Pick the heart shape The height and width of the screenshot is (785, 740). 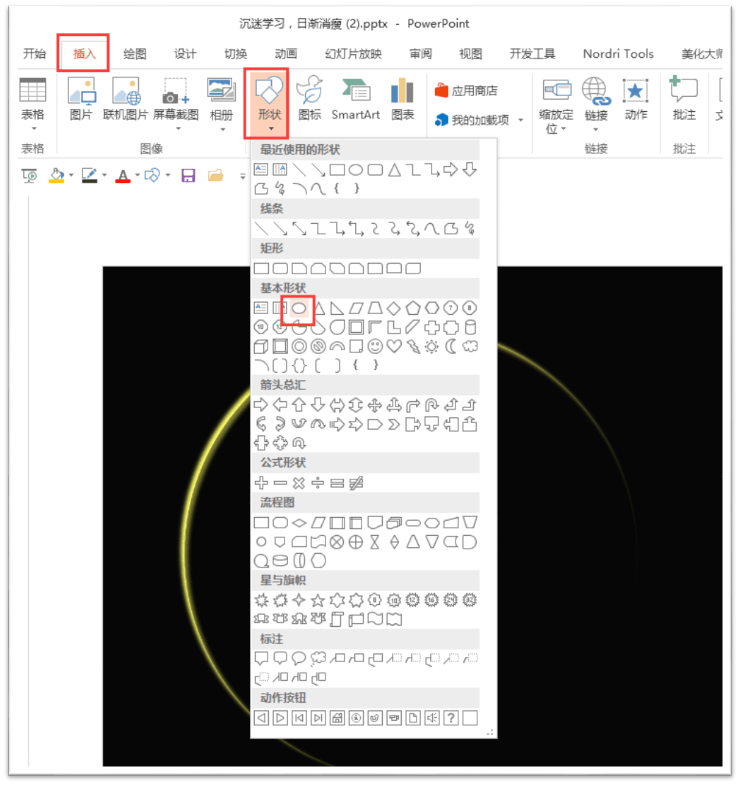394,346
